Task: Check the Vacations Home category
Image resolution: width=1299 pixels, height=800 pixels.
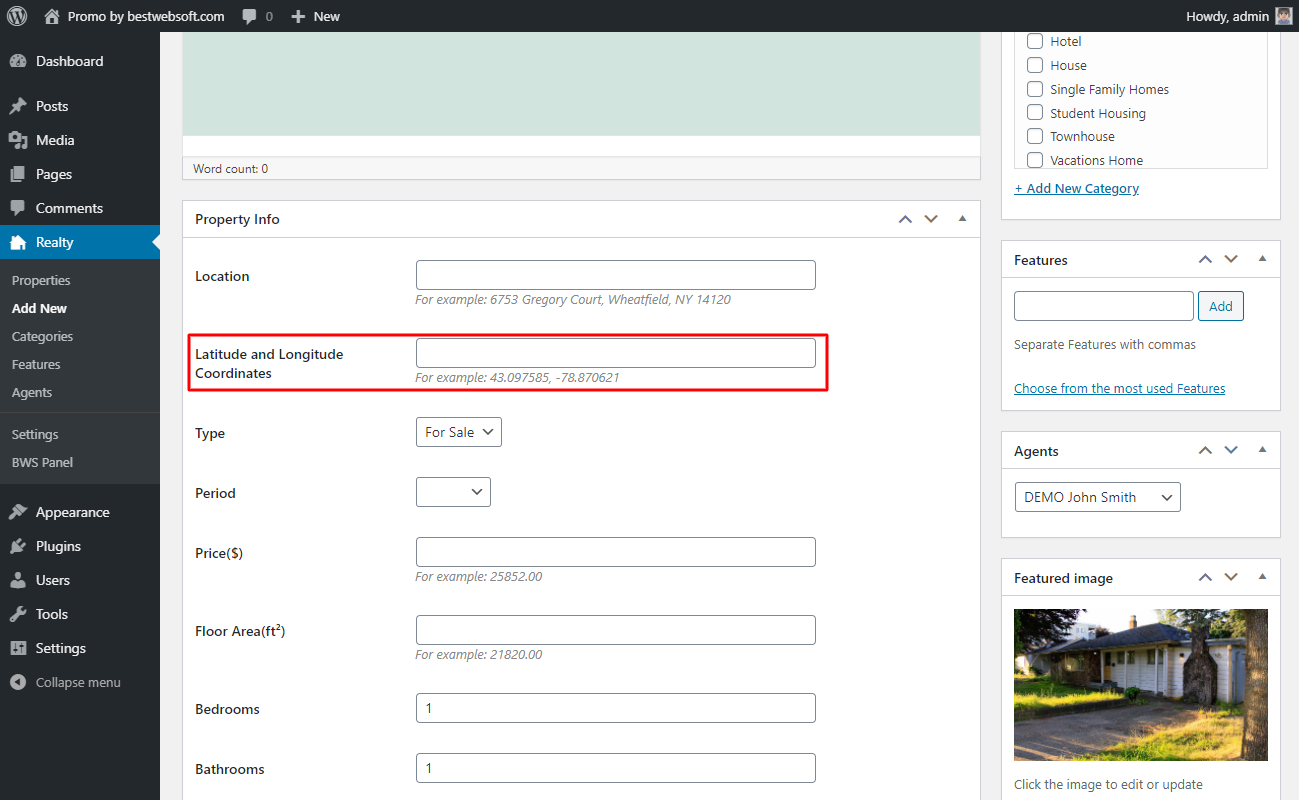Action: click(x=1035, y=160)
